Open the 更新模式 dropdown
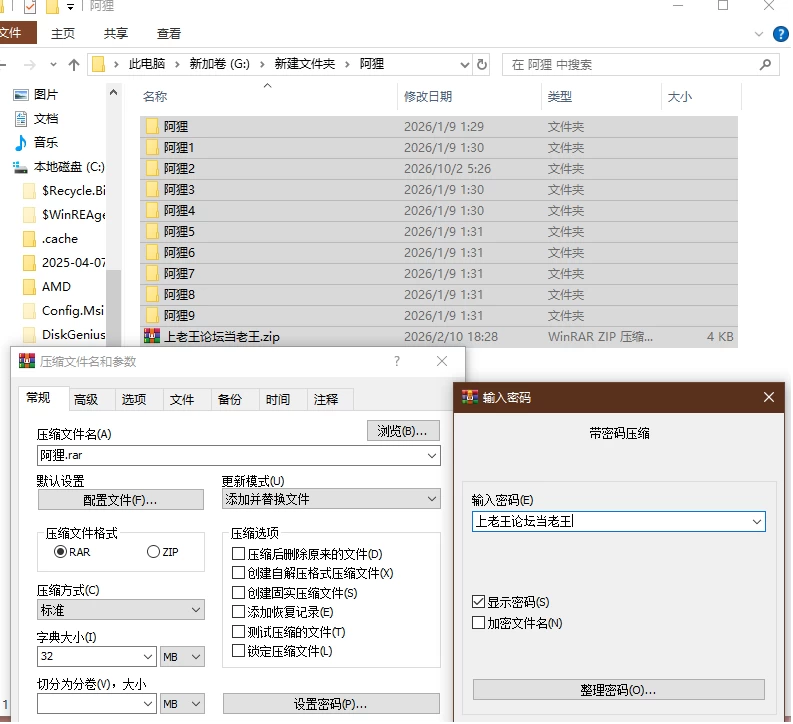793x724 pixels. [331, 499]
